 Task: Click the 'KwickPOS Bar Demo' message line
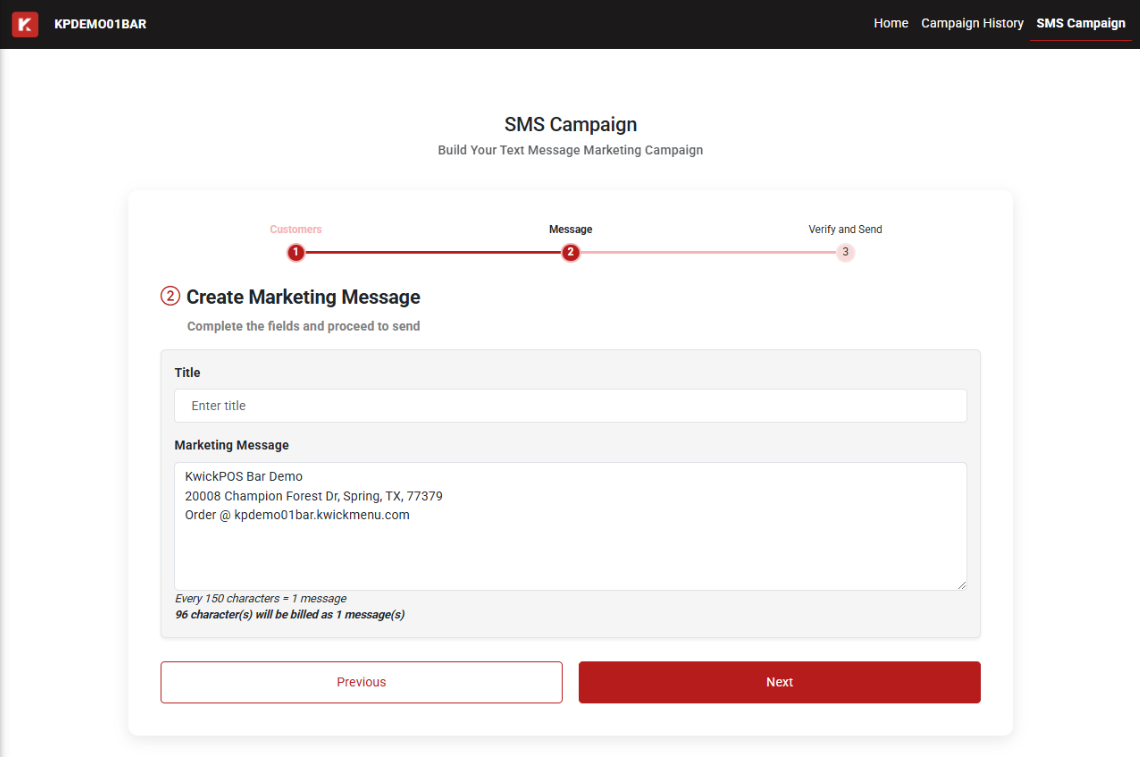[x=244, y=476]
